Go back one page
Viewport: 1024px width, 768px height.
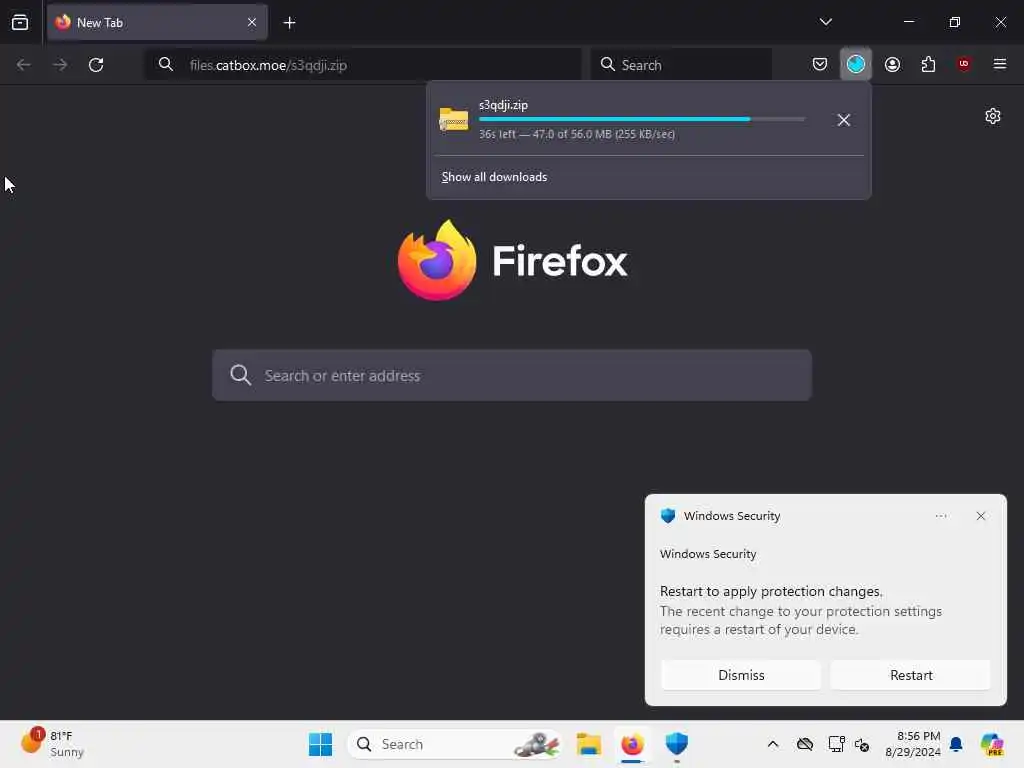[x=24, y=65]
